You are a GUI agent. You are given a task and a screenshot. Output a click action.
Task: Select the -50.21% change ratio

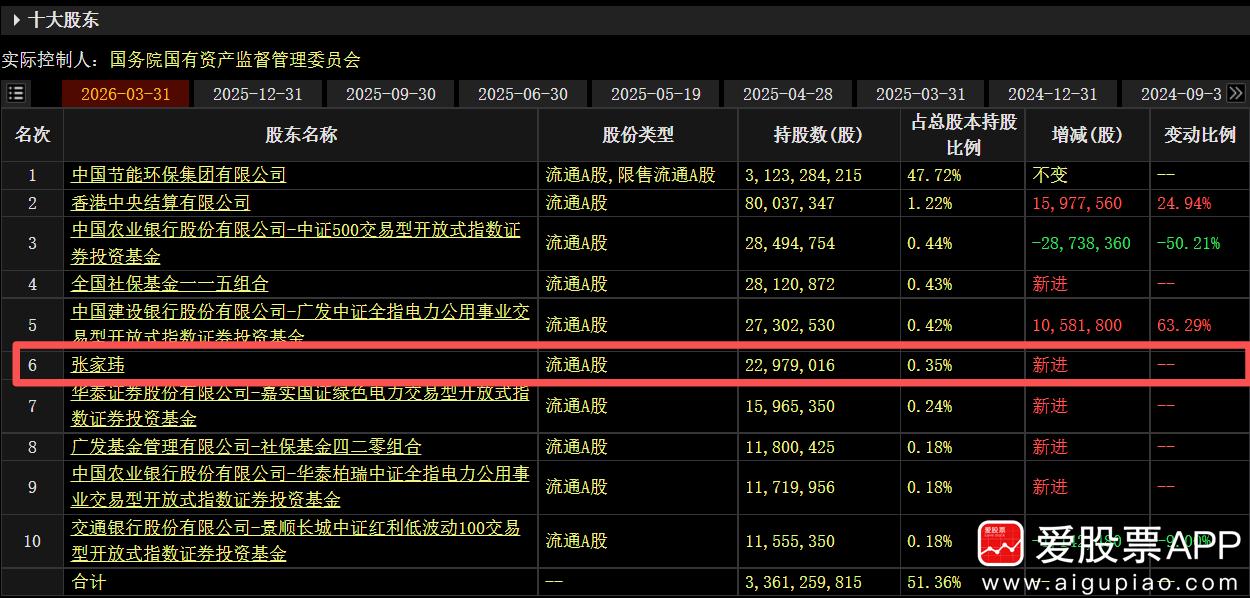[1189, 243]
